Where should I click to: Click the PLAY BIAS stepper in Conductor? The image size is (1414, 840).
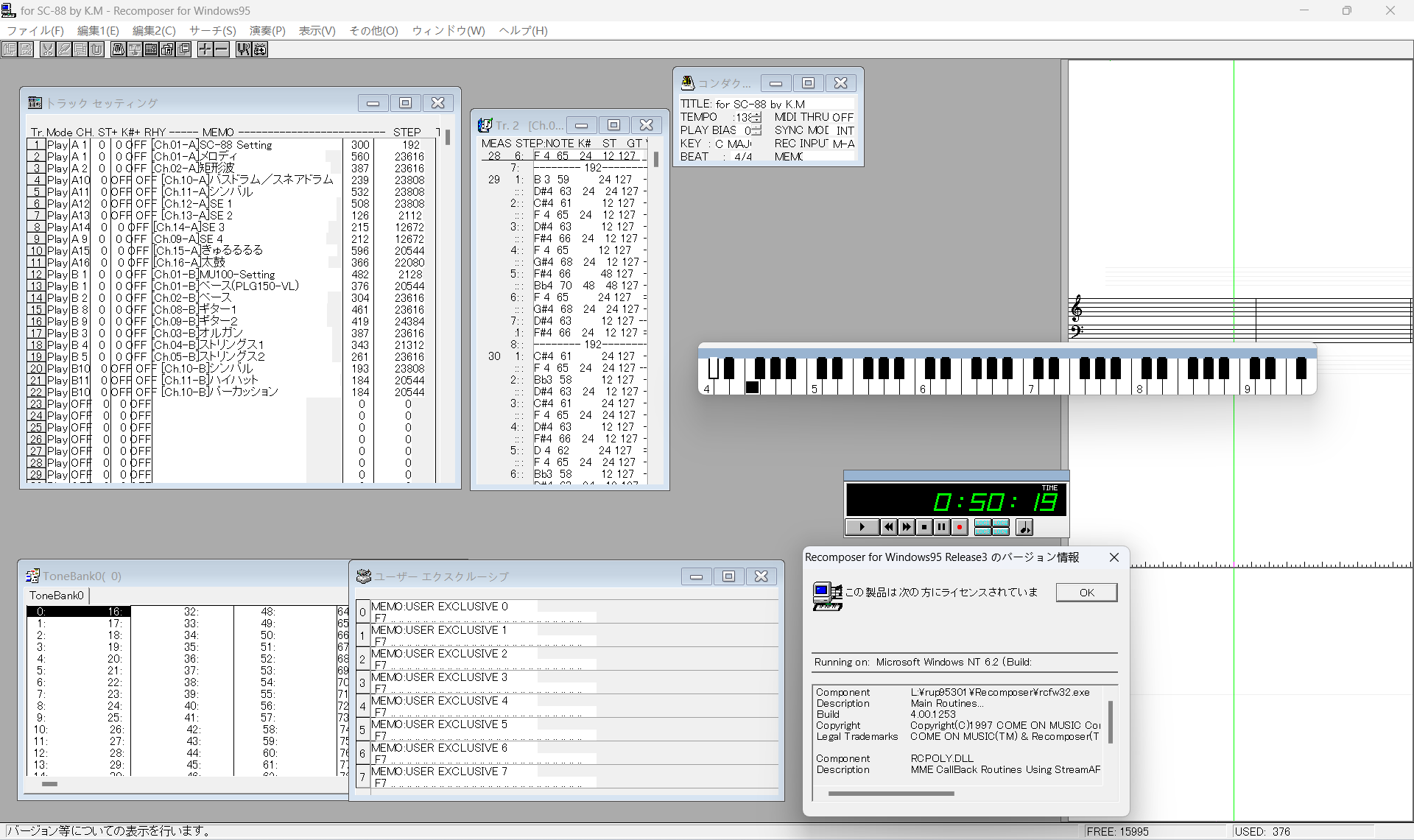point(756,130)
